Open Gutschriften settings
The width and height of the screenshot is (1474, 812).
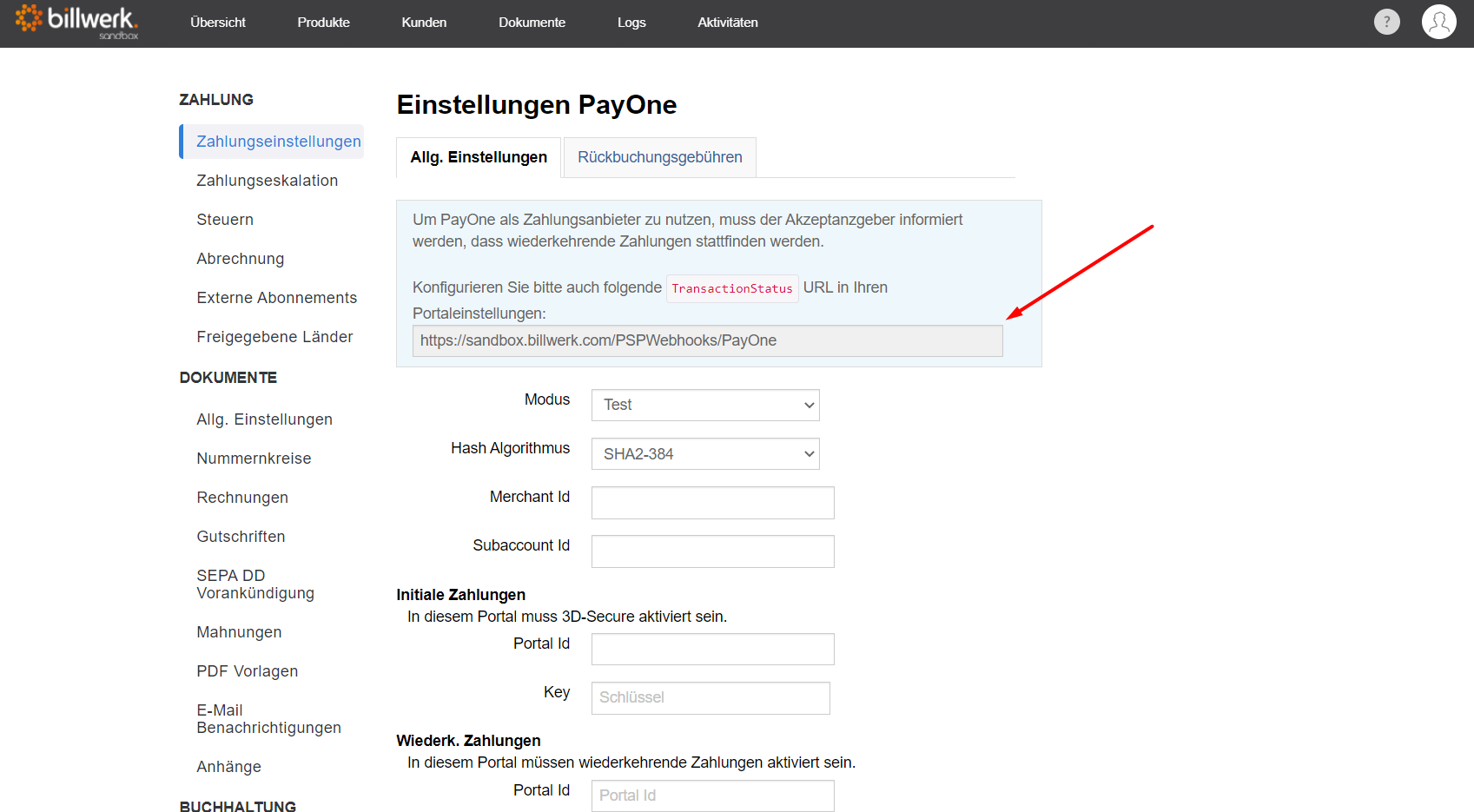click(x=241, y=537)
